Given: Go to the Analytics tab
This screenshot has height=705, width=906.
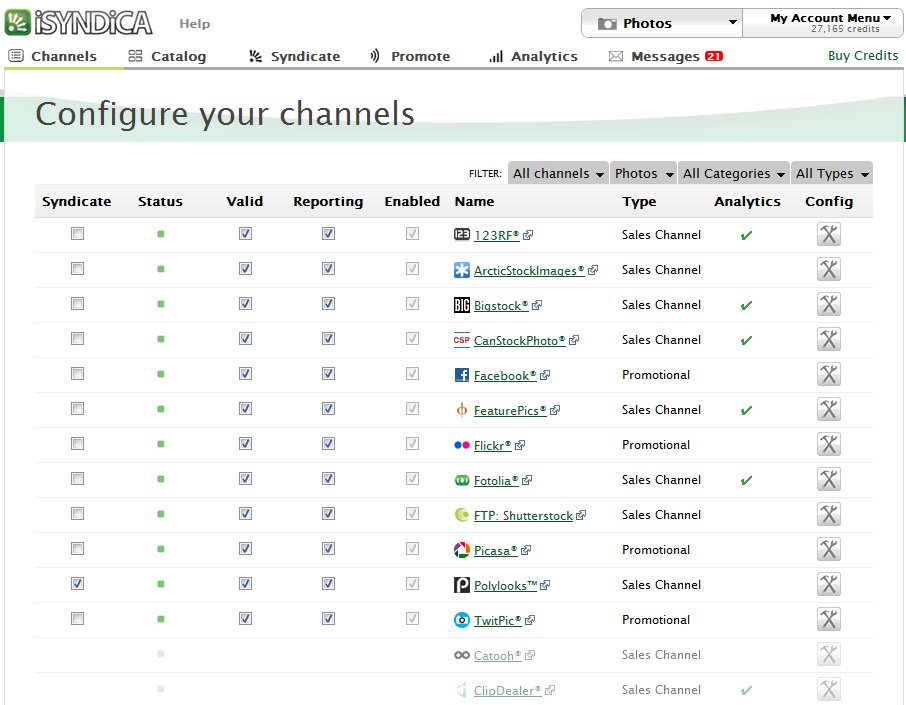Looking at the screenshot, I should (534, 56).
